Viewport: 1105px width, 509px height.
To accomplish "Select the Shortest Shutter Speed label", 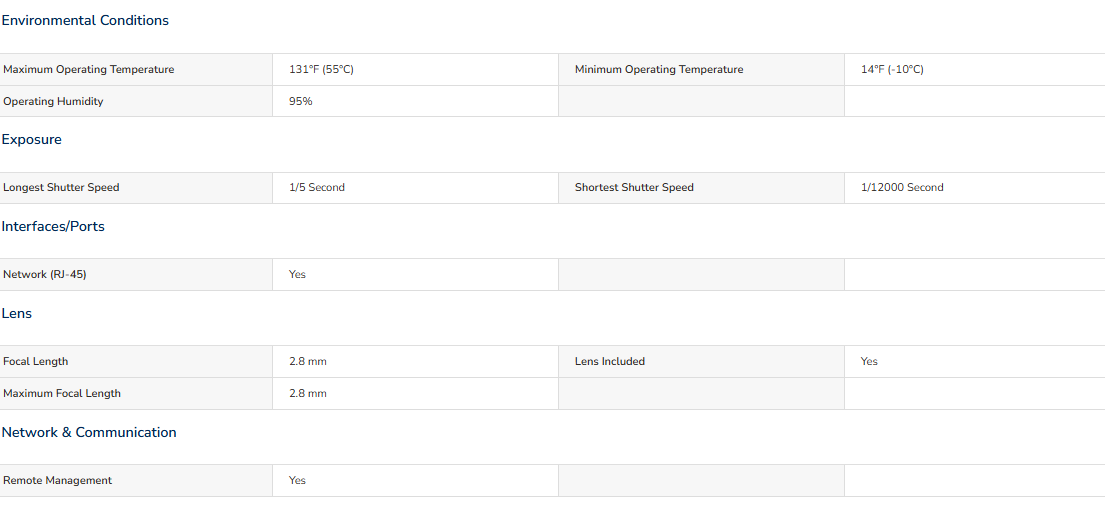I will tap(634, 188).
